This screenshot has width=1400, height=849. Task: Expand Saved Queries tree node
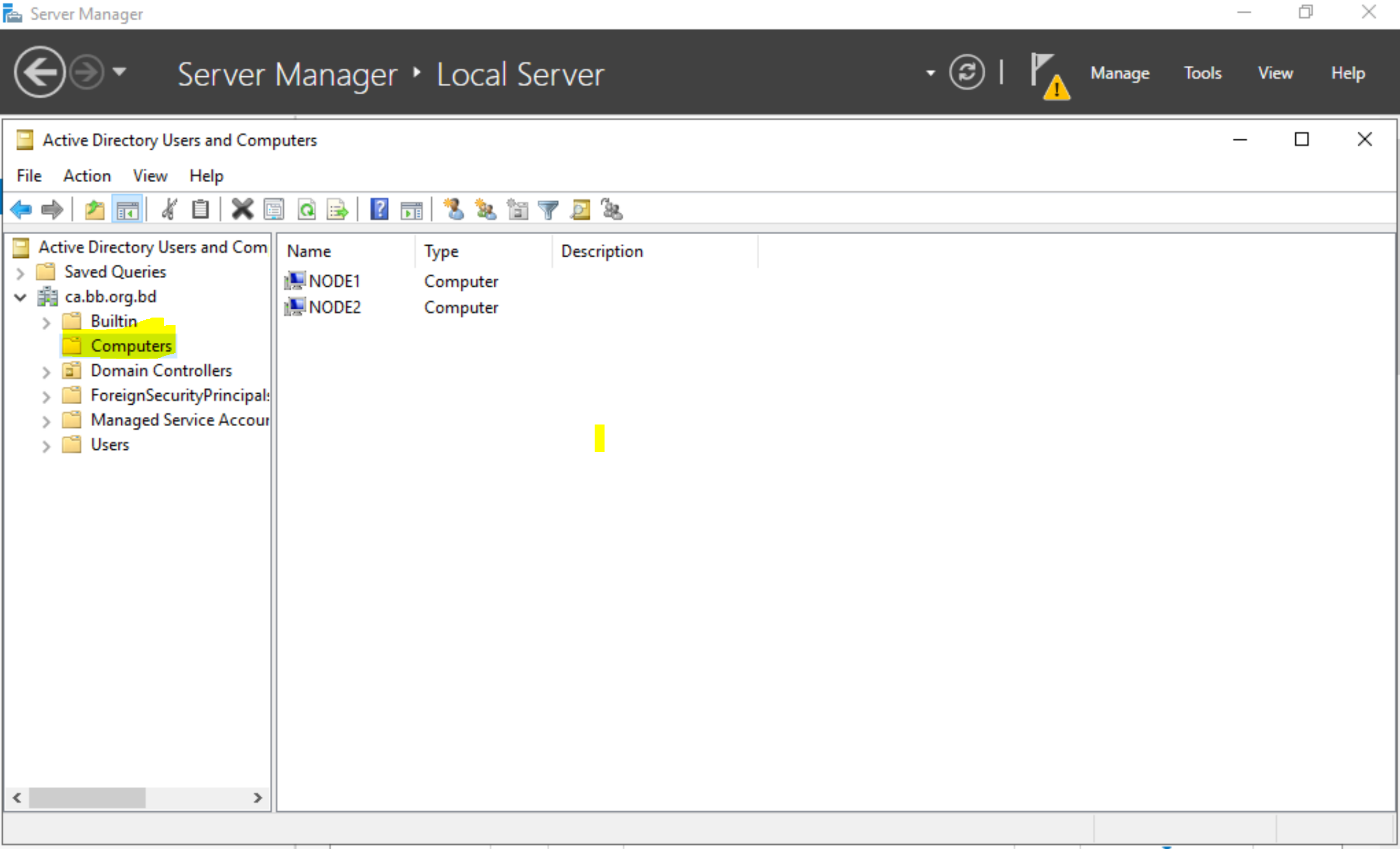[20, 273]
